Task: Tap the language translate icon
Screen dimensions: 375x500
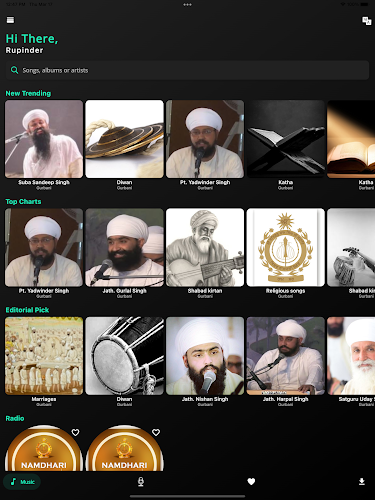Action: 367,21
